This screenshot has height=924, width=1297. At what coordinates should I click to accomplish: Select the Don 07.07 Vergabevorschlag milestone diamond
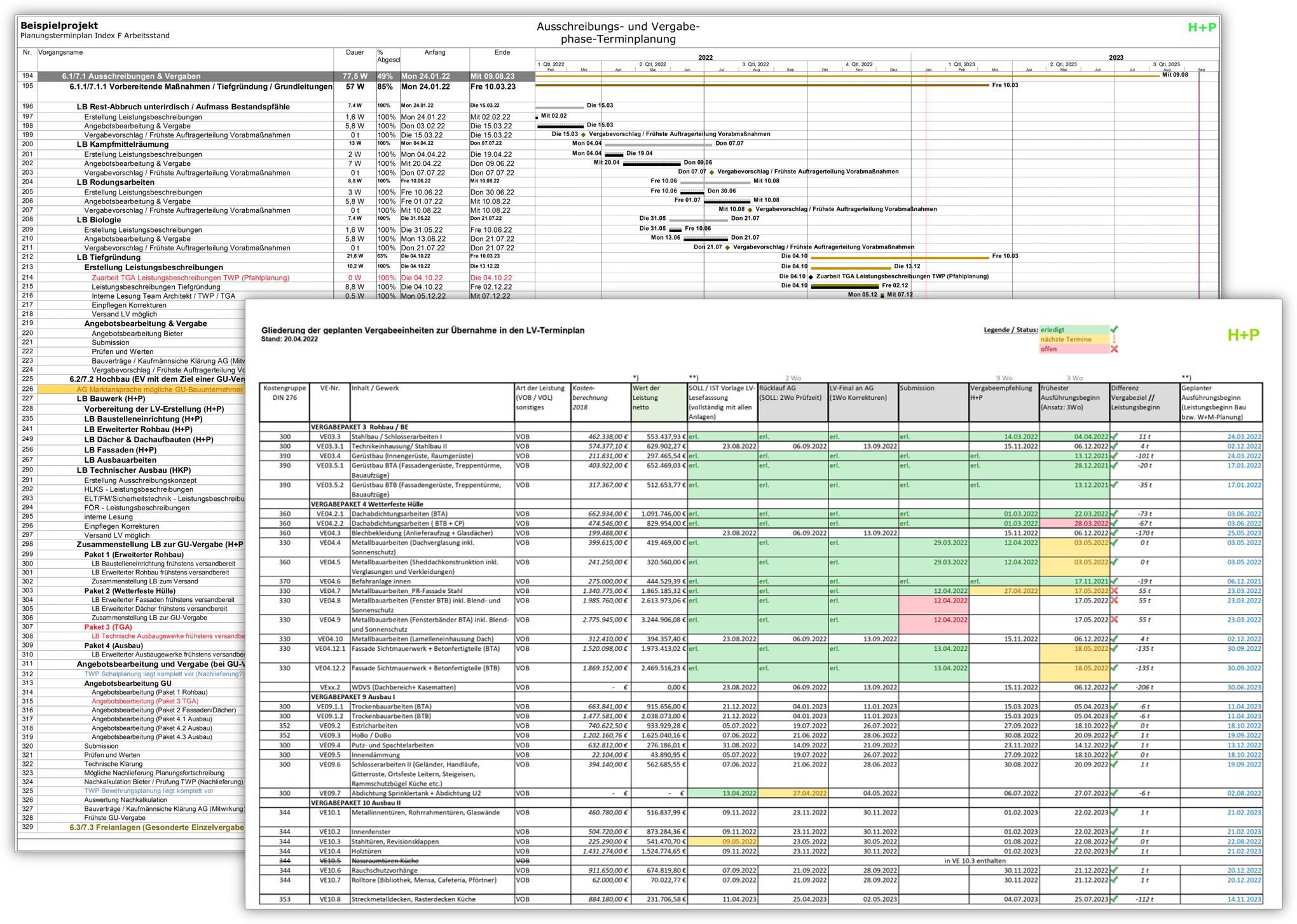click(711, 172)
